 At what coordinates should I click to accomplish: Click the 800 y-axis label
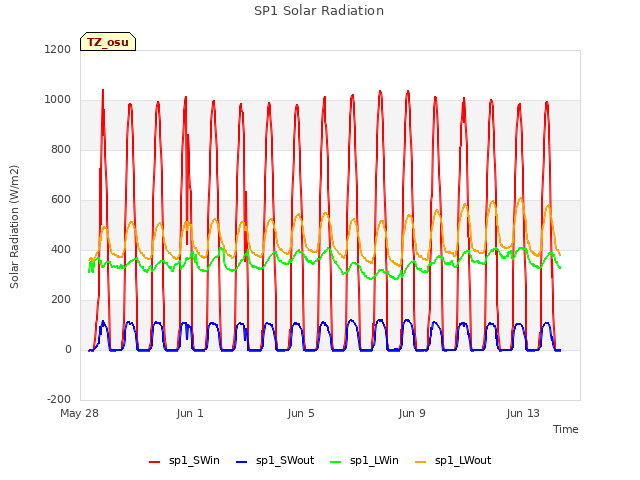click(x=61, y=150)
